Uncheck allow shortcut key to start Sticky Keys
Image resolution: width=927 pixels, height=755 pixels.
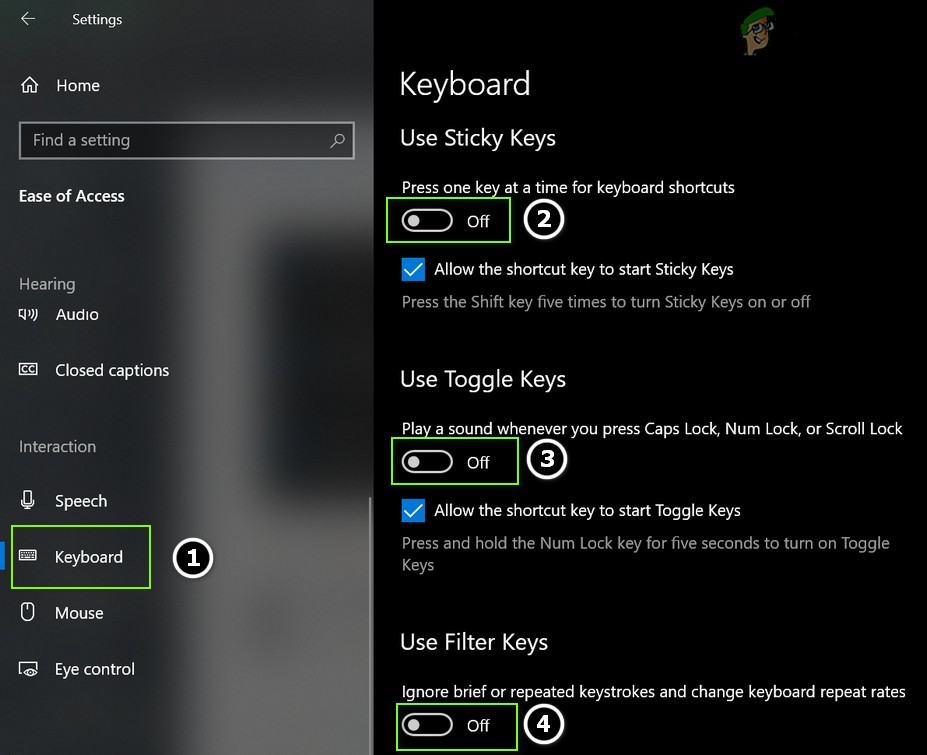pos(413,269)
